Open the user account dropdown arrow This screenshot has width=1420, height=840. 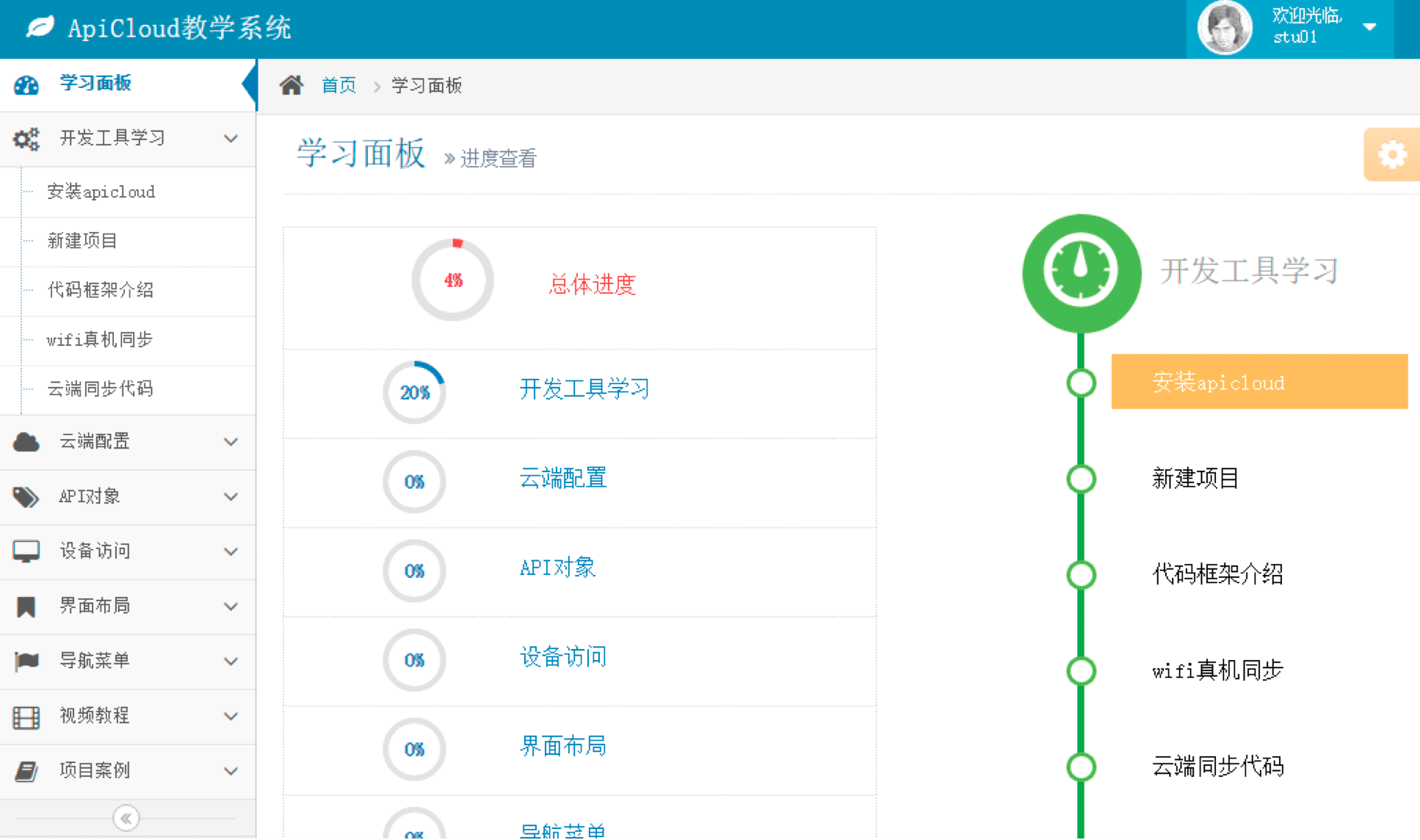coord(1369,27)
